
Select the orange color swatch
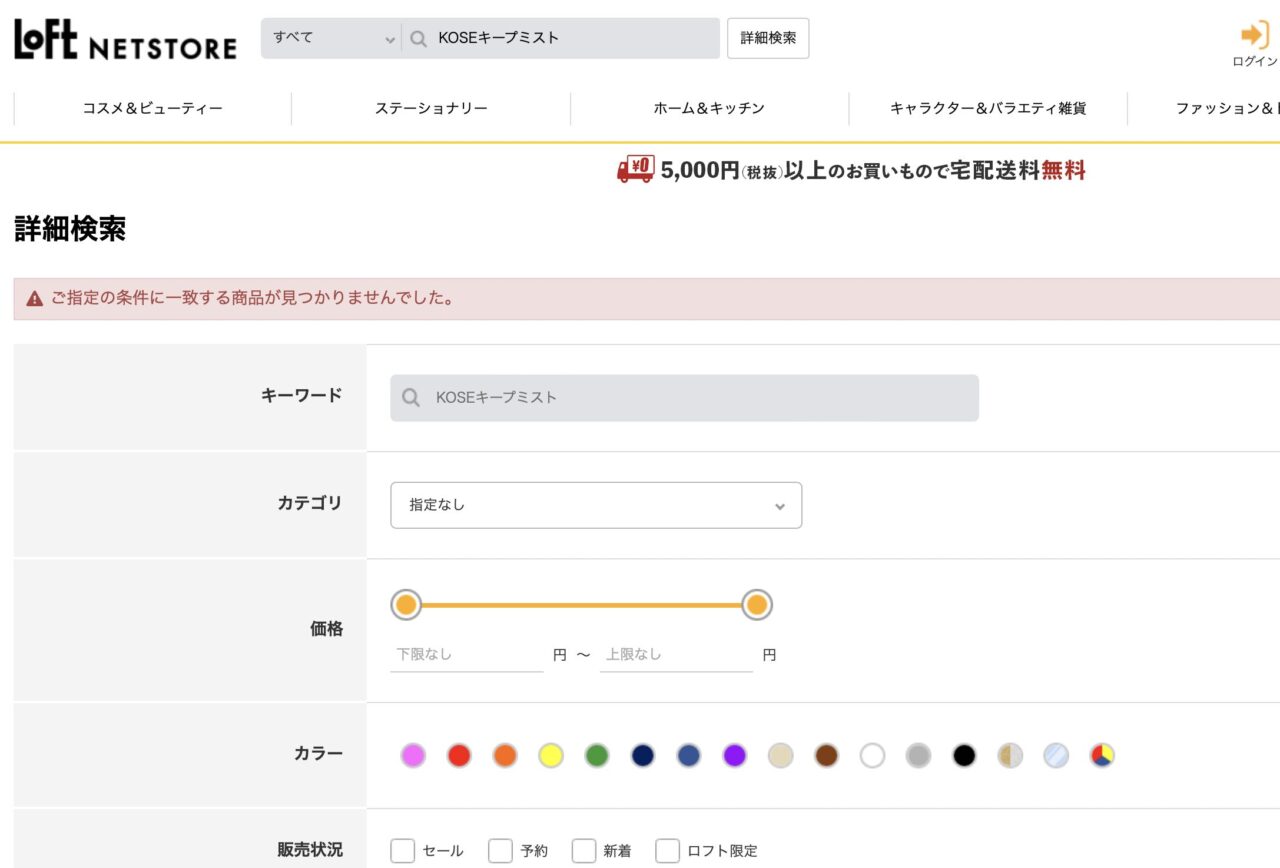505,755
